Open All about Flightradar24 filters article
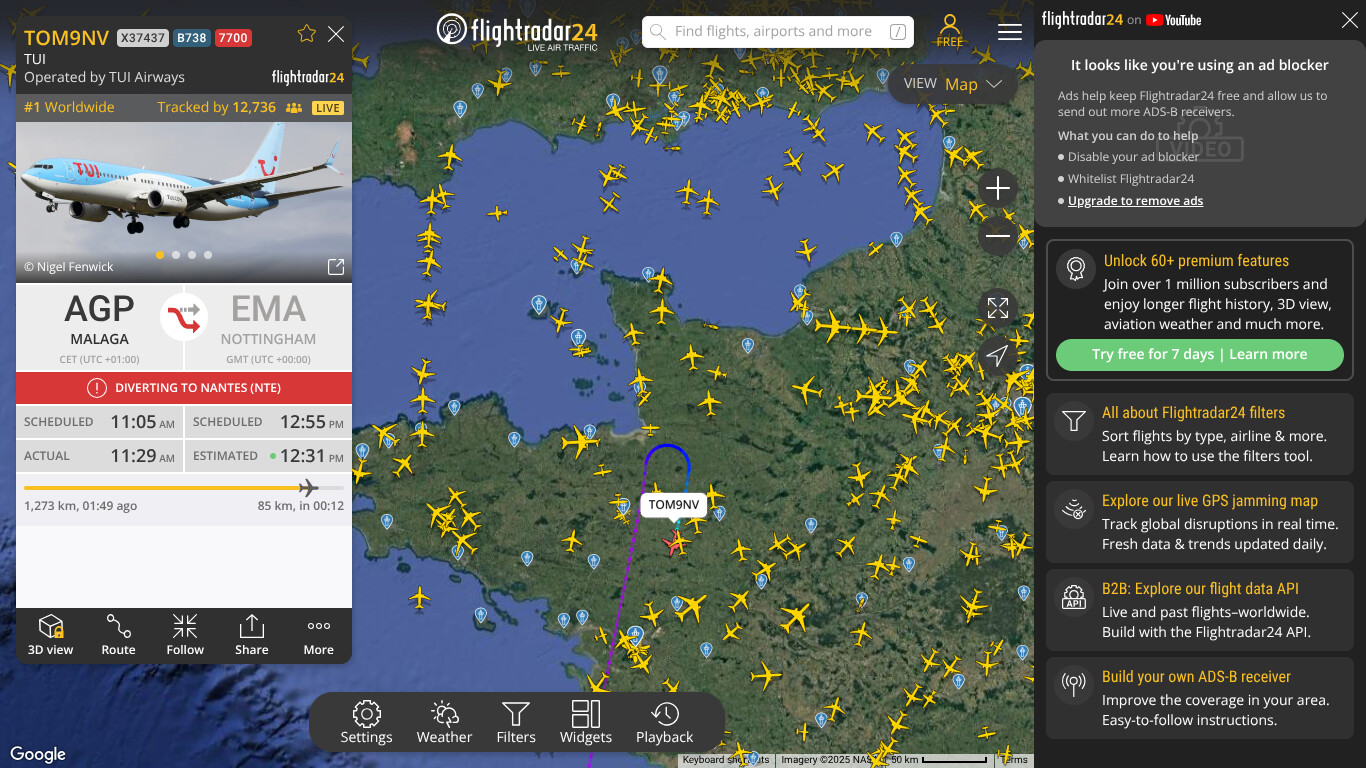Image resolution: width=1366 pixels, height=768 pixels. click(x=1200, y=434)
